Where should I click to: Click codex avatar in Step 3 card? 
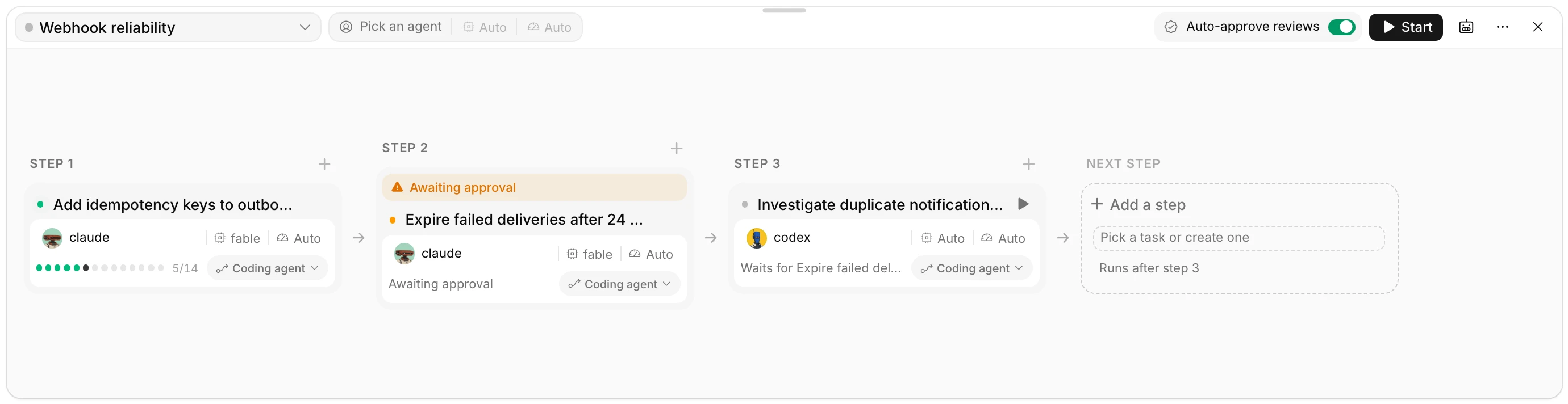coord(757,238)
